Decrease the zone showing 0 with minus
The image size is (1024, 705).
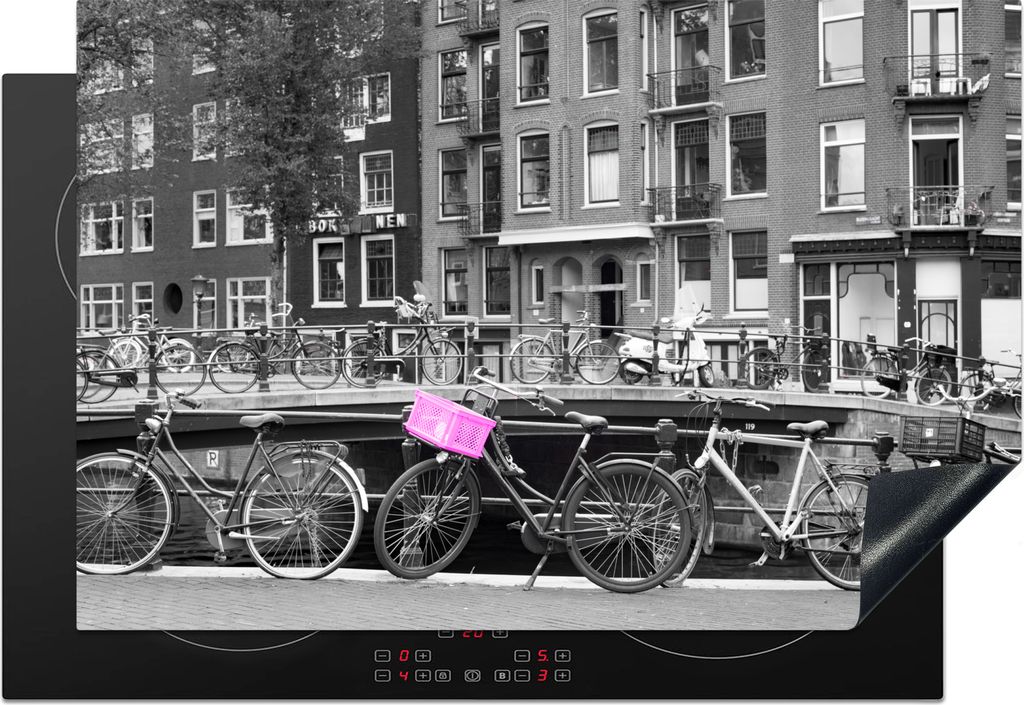pyautogui.click(x=383, y=656)
